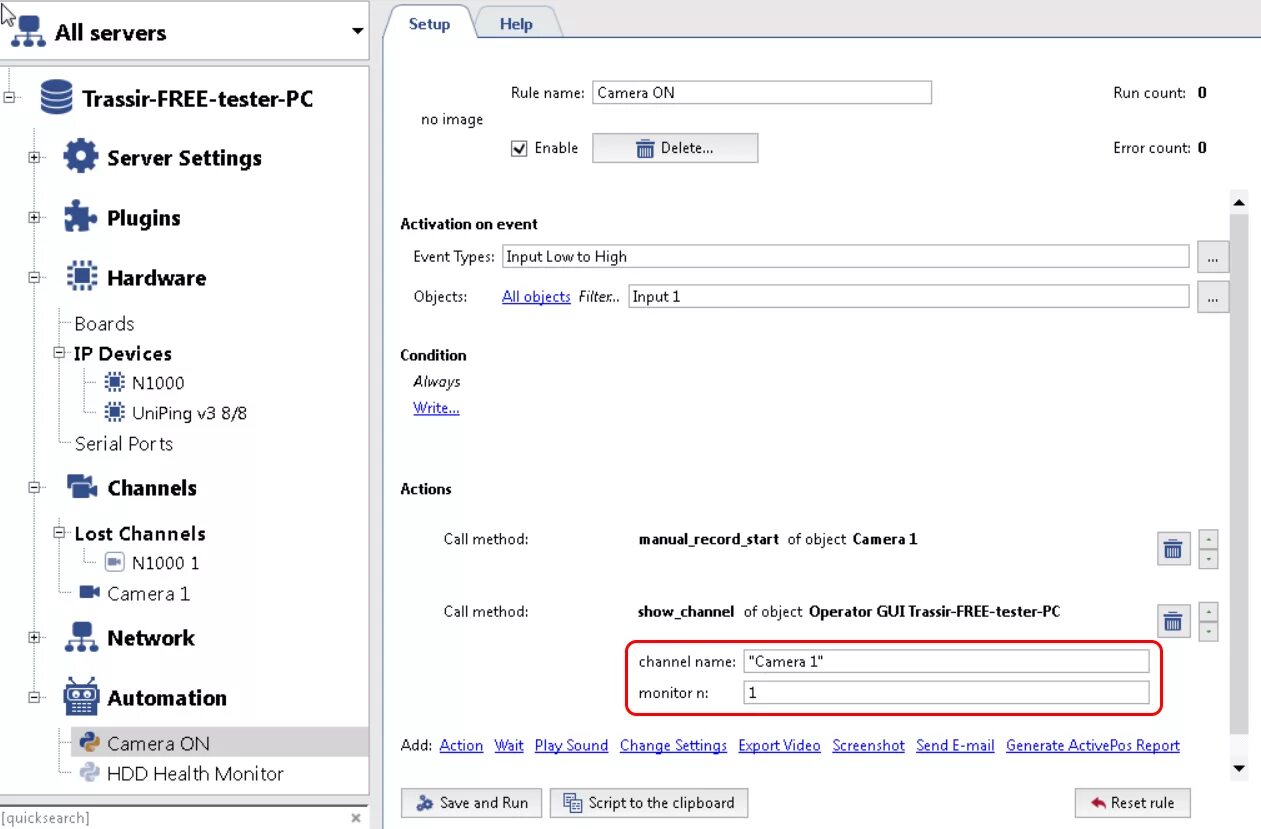This screenshot has height=829, width=1261.
Task: Delete the manual_record_start action with trash icon
Action: [x=1173, y=548]
